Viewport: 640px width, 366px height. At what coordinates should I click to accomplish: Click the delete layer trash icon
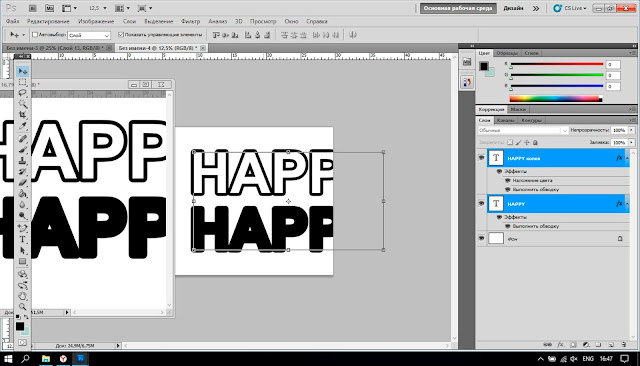click(x=624, y=345)
